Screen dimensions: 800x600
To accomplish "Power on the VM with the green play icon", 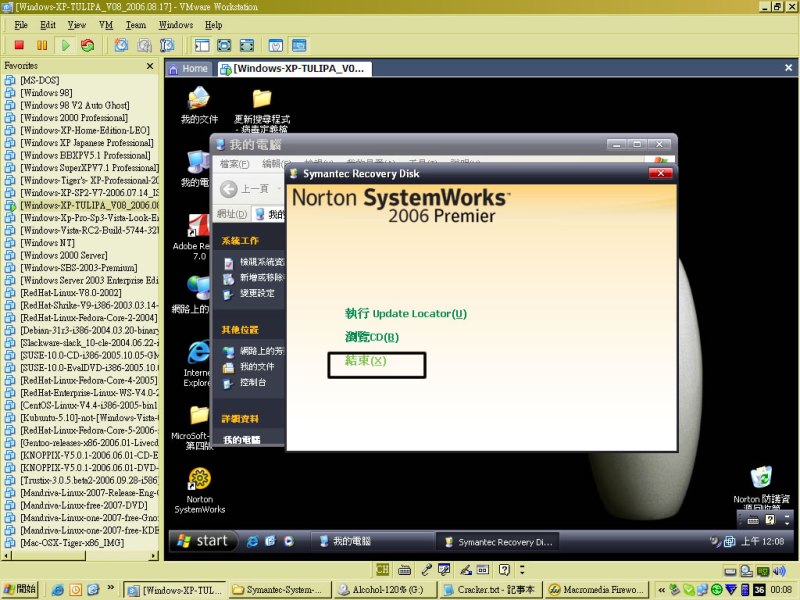I will point(65,45).
